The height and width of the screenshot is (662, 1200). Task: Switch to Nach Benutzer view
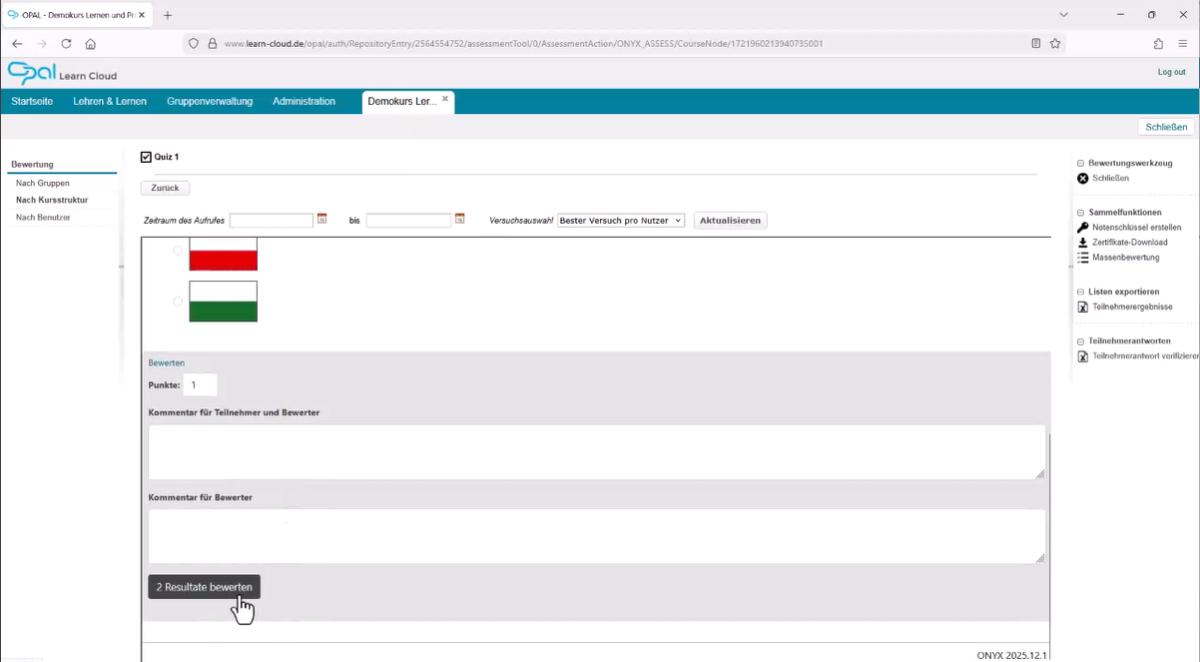click(43, 217)
